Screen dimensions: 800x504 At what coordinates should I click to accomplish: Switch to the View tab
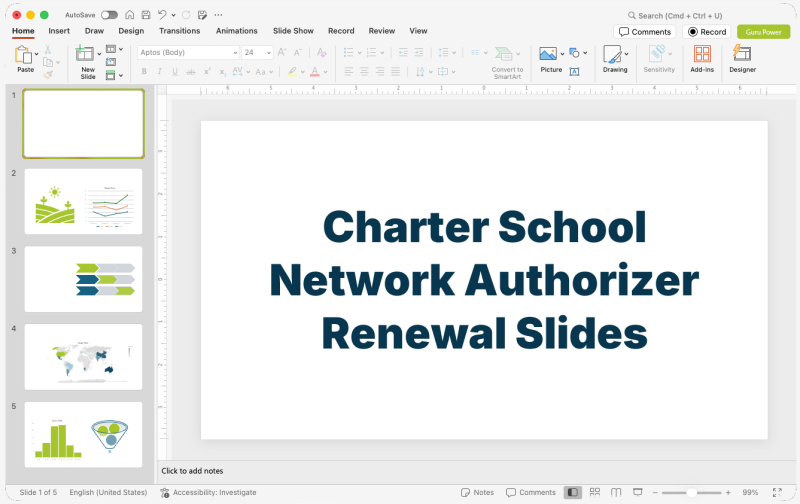click(418, 31)
